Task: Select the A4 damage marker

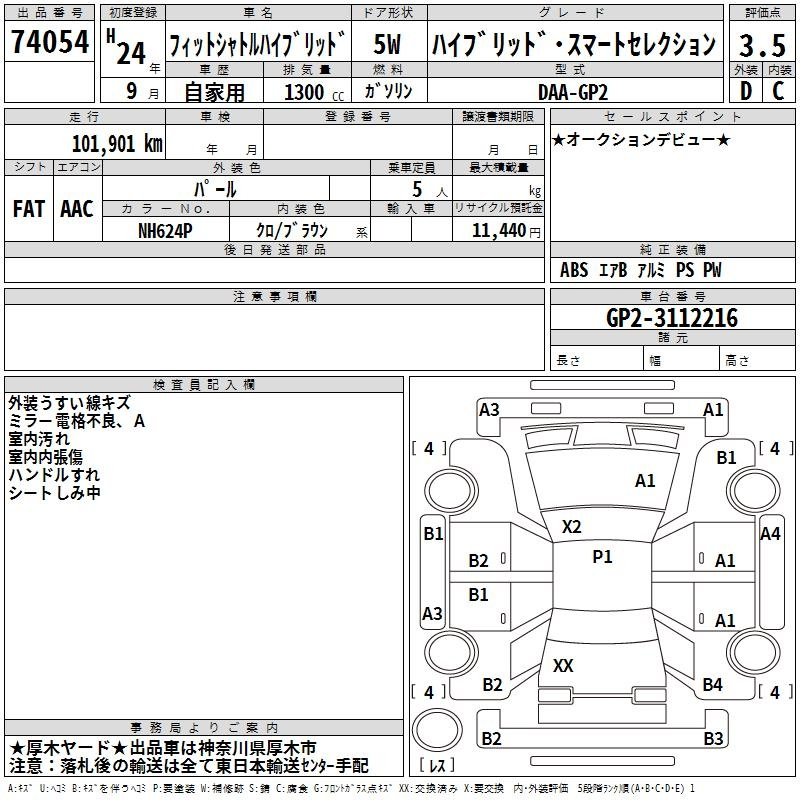Action: [x=769, y=534]
